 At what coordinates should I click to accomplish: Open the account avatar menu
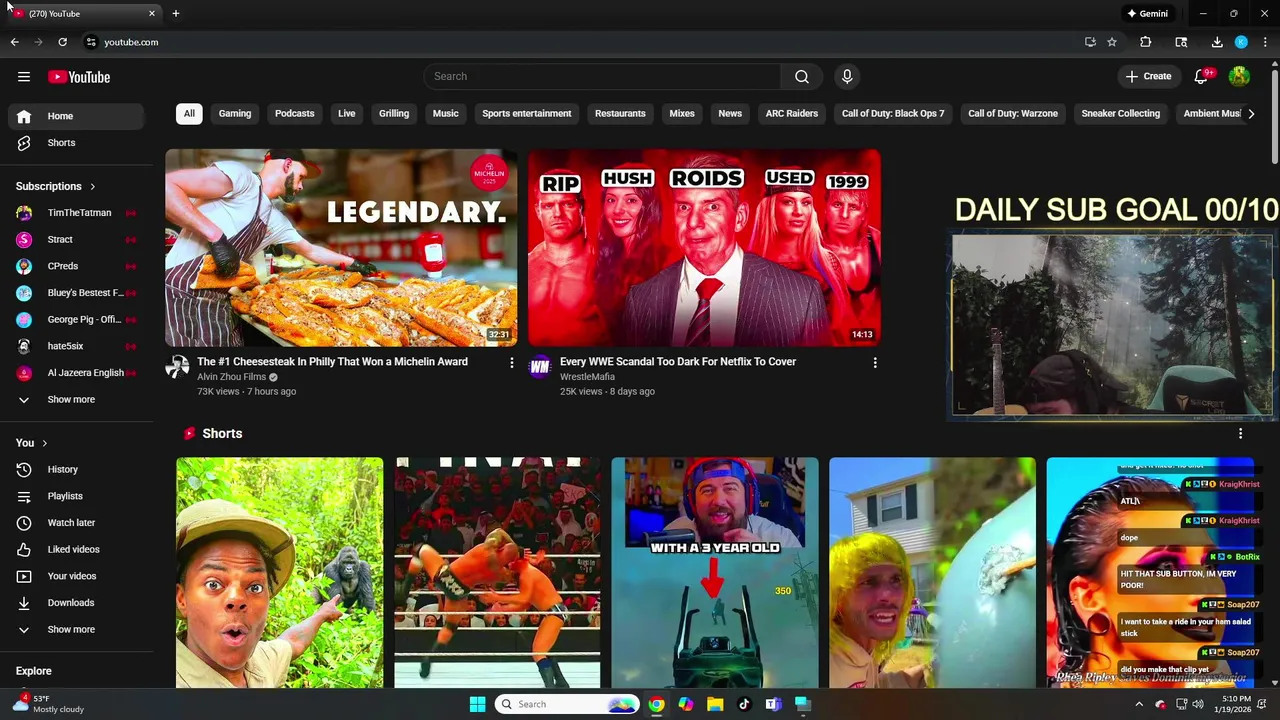tap(1239, 77)
